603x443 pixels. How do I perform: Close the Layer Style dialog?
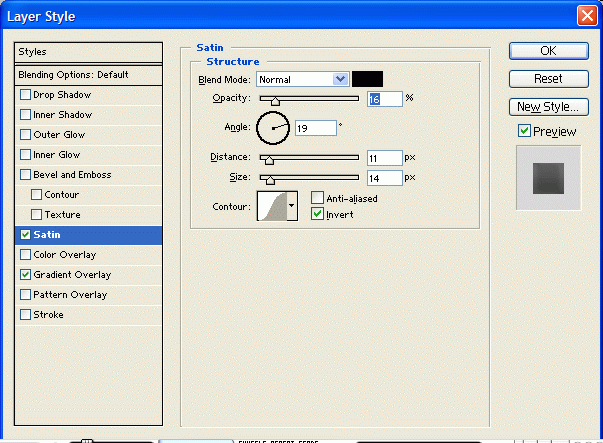click(x=588, y=16)
